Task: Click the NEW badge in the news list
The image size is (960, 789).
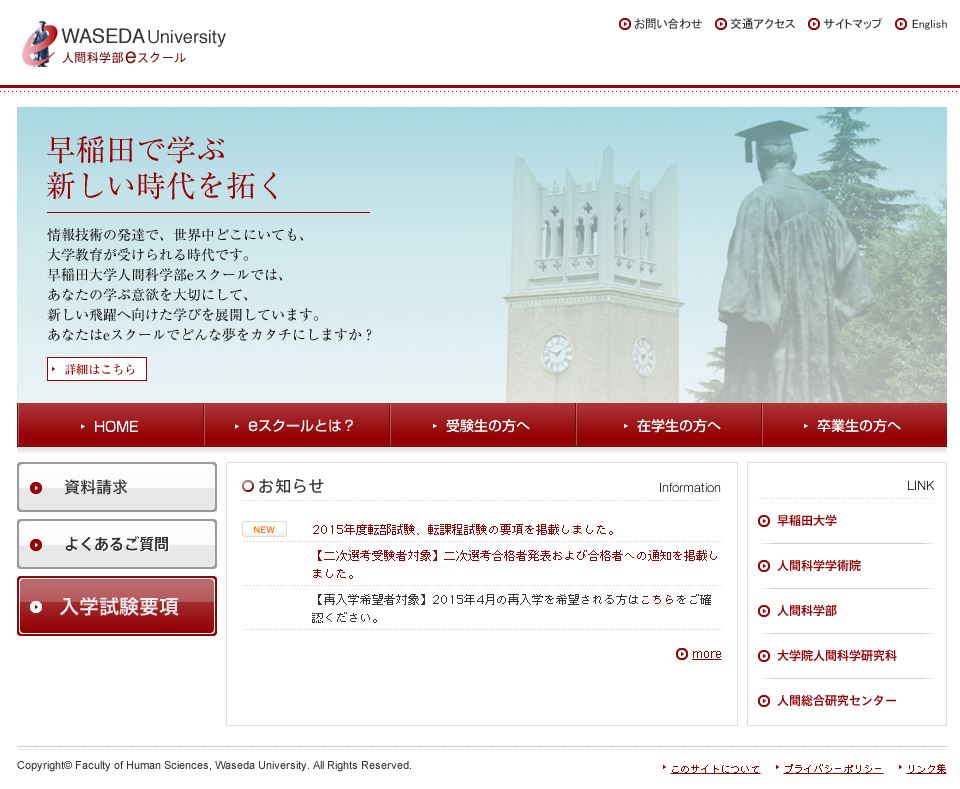Action: (264, 529)
